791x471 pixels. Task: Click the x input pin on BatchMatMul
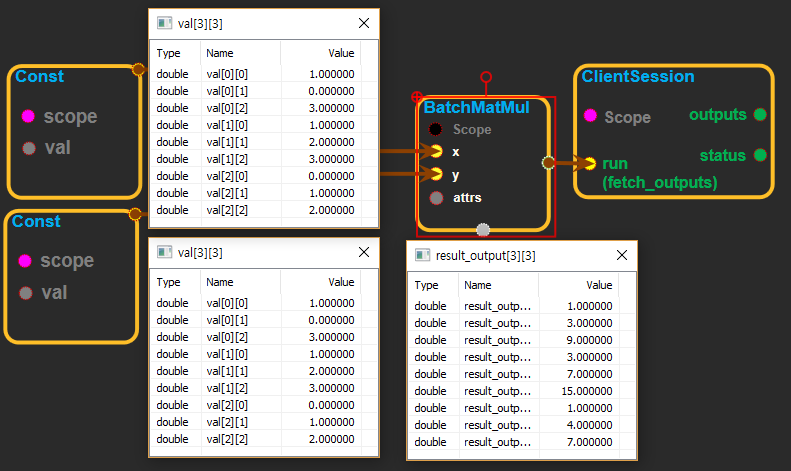point(435,152)
